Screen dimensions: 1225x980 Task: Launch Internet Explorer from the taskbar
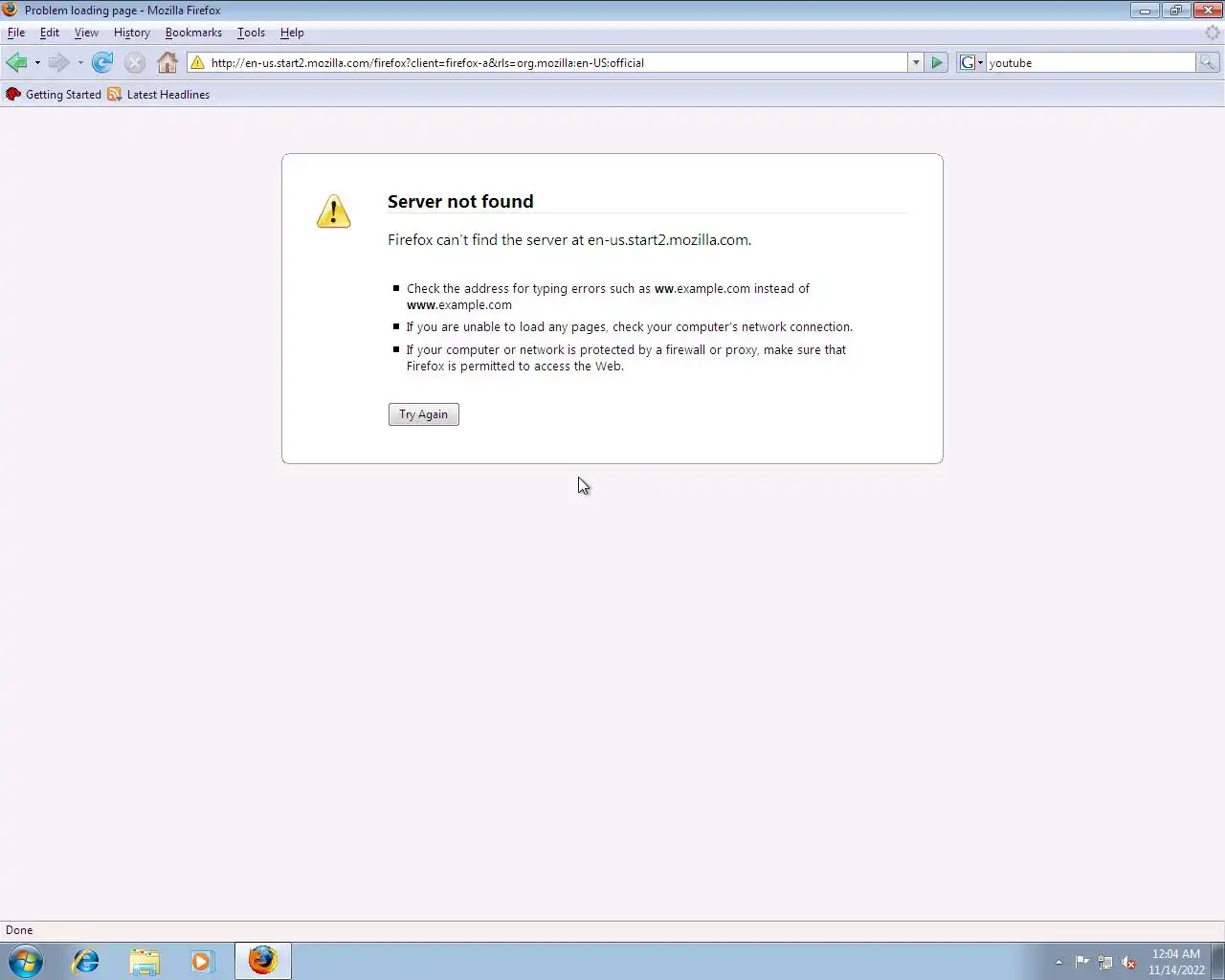86,961
